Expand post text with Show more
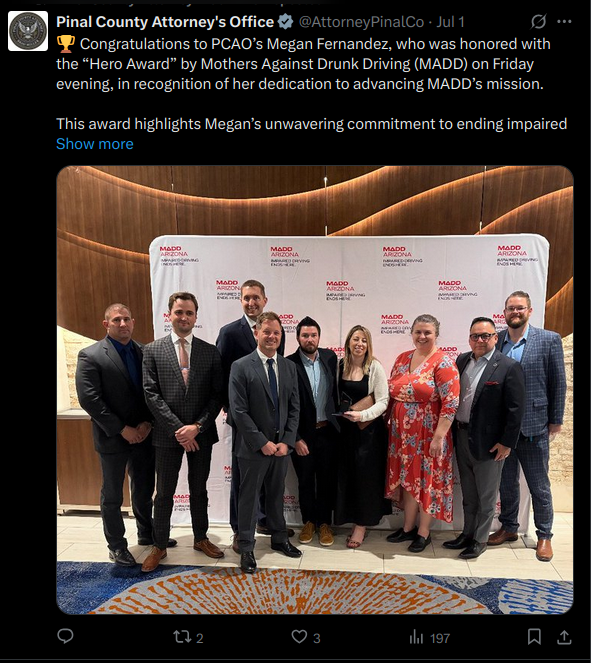 pyautogui.click(x=95, y=144)
